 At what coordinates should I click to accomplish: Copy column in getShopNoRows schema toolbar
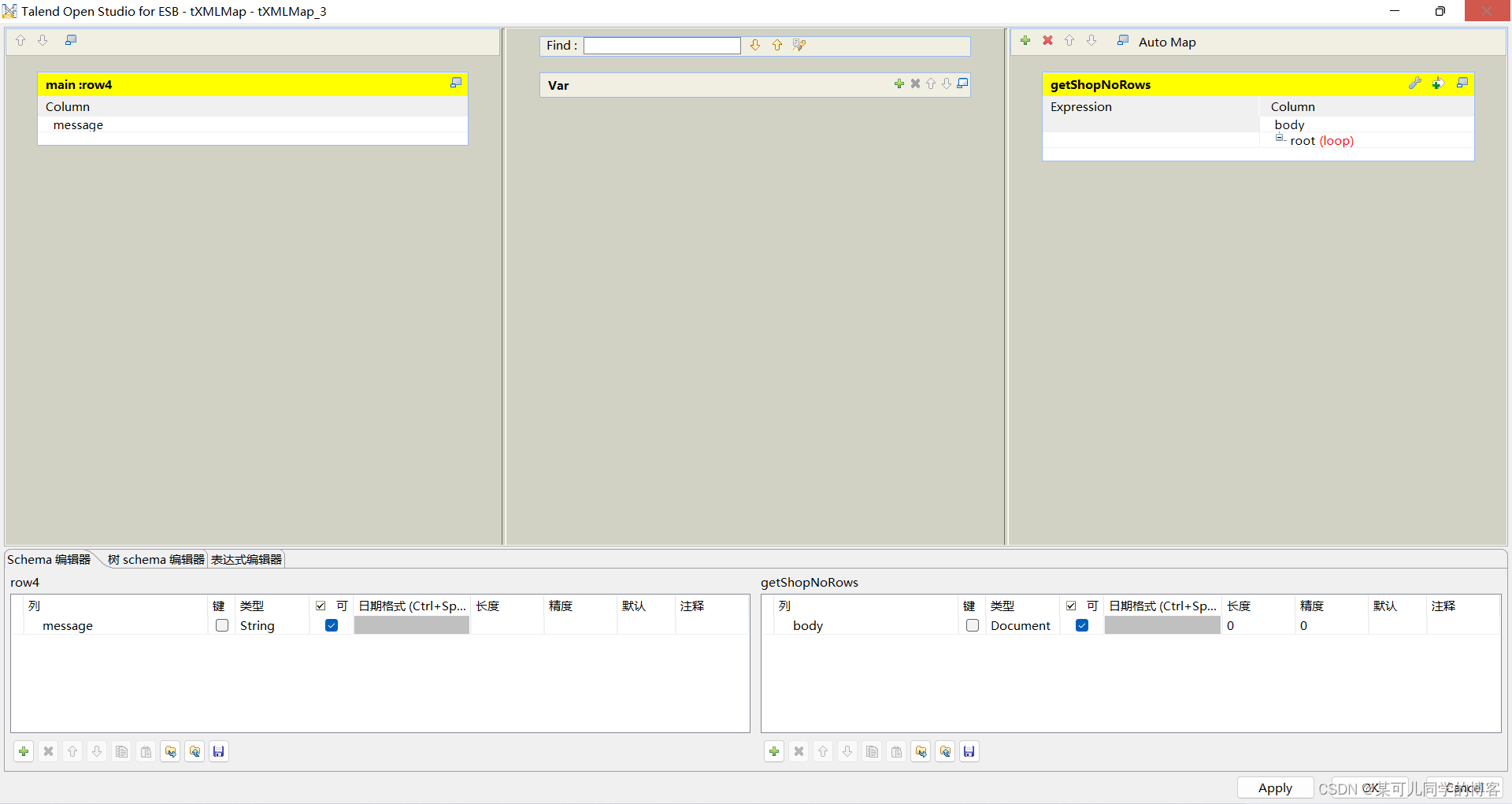pyautogui.click(x=872, y=751)
